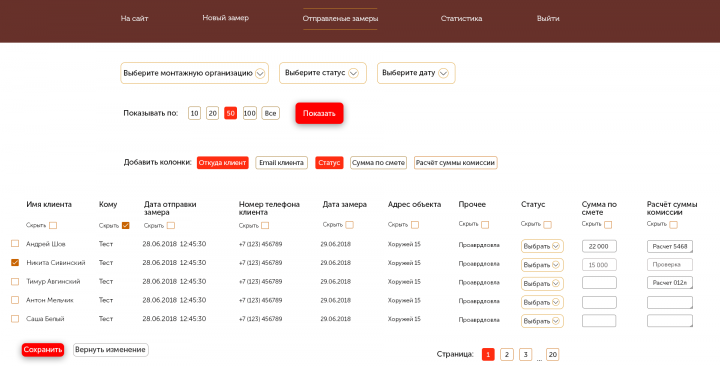Click 'Выйти' to log out

click(548, 19)
